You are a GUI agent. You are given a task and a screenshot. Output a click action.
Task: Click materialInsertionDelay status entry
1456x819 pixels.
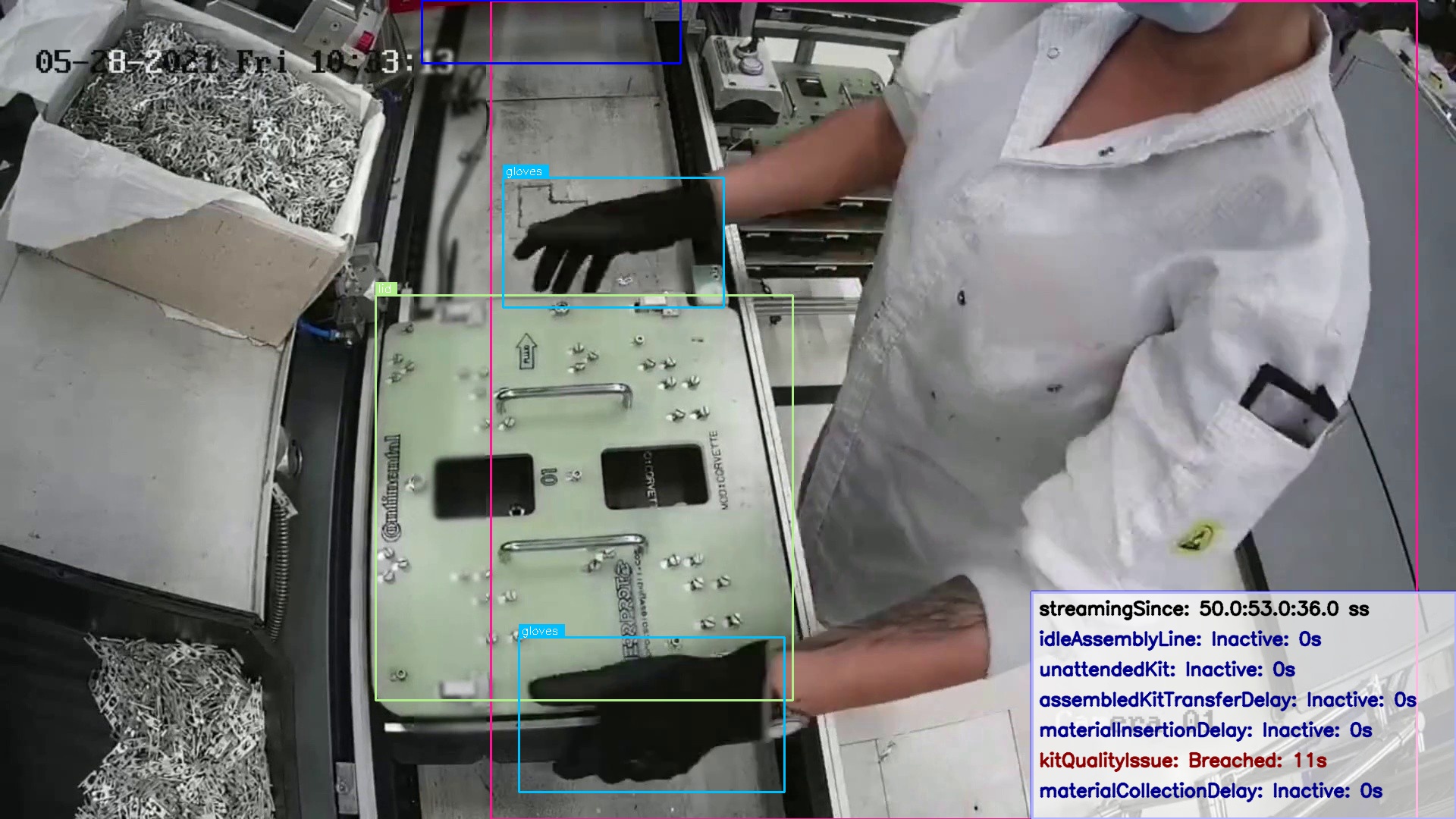point(1204,730)
